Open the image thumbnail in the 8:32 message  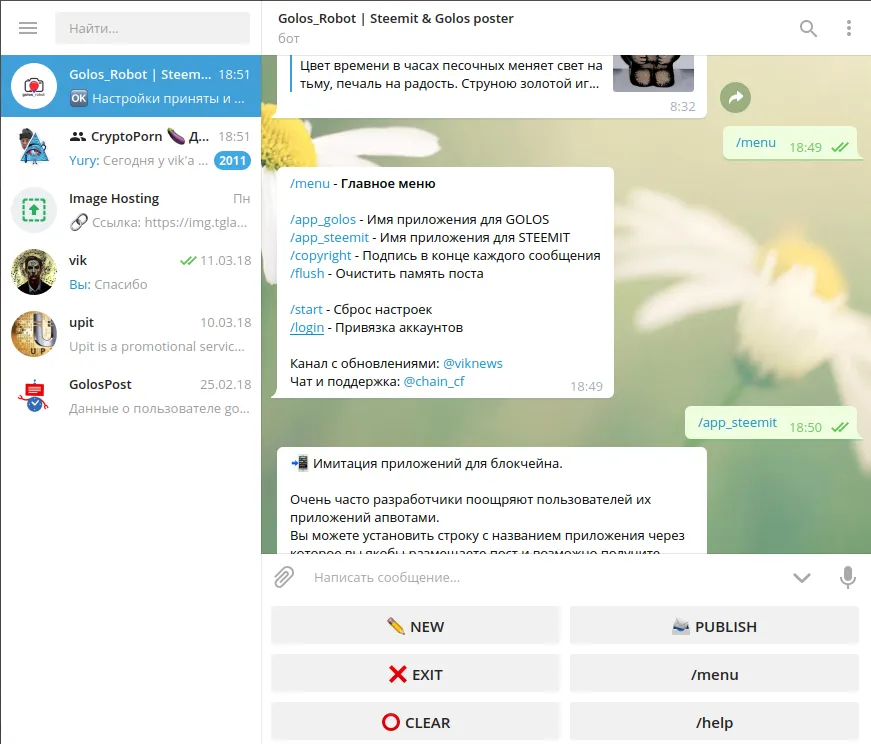coord(653,73)
